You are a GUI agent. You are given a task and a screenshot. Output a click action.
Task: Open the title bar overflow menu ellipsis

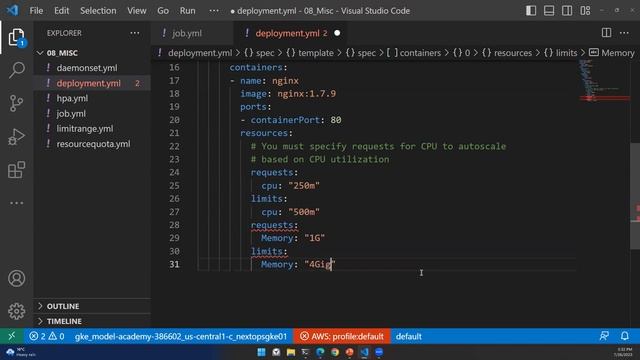tap(214, 11)
